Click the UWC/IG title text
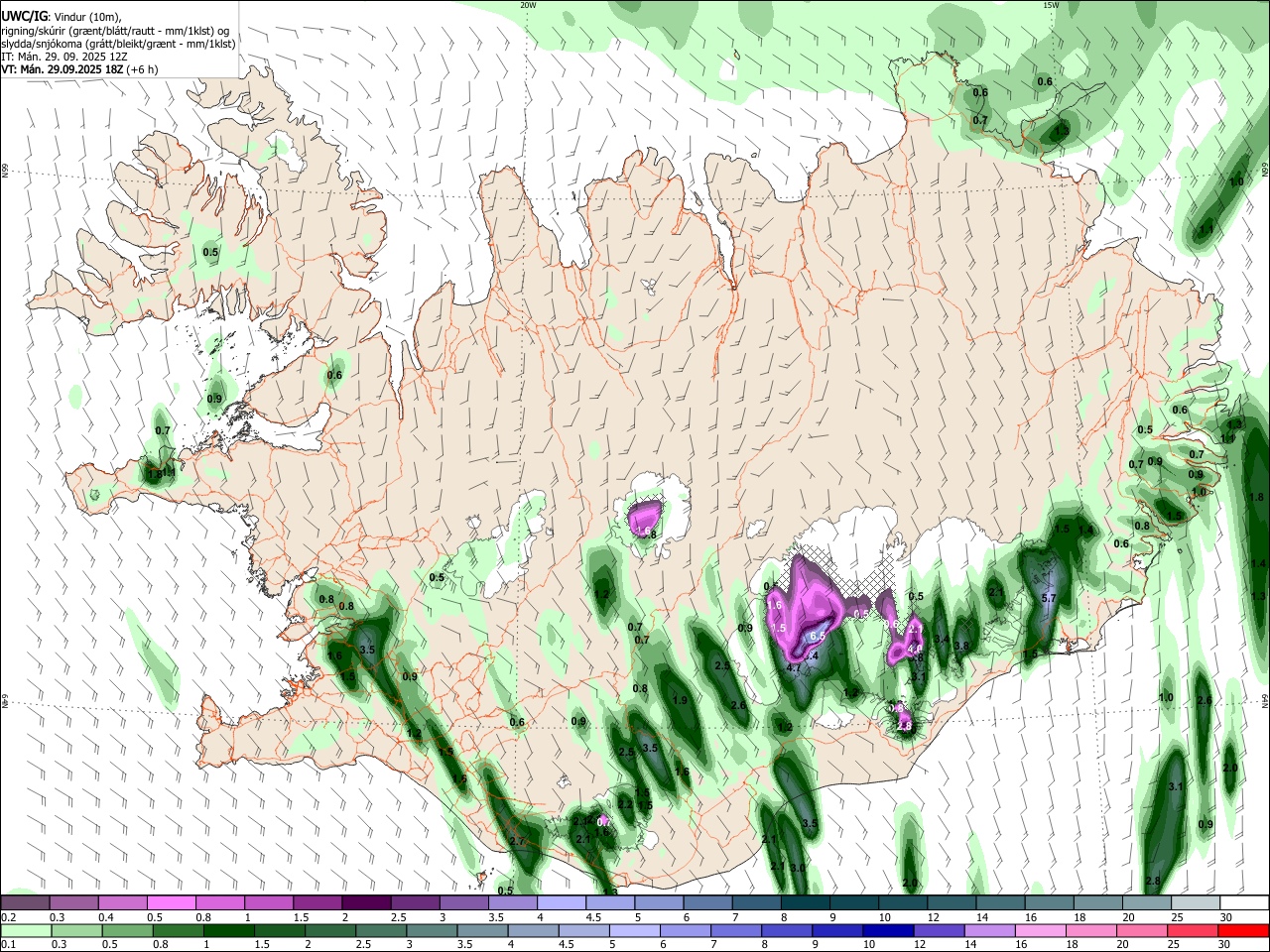This screenshot has height=952, width=1270. pyautogui.click(x=24, y=17)
